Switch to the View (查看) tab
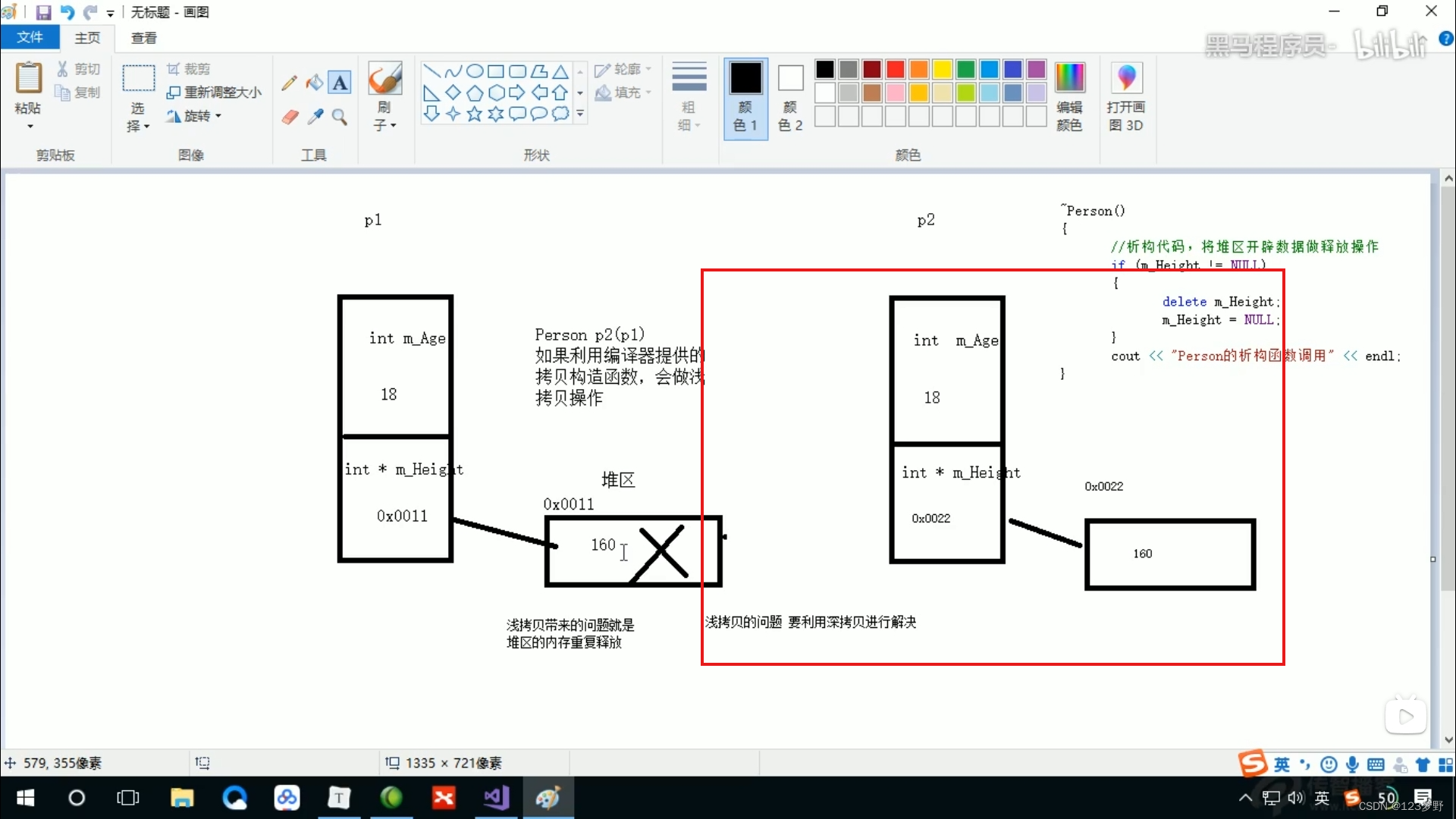This screenshot has height=819, width=1456. pyautogui.click(x=143, y=38)
